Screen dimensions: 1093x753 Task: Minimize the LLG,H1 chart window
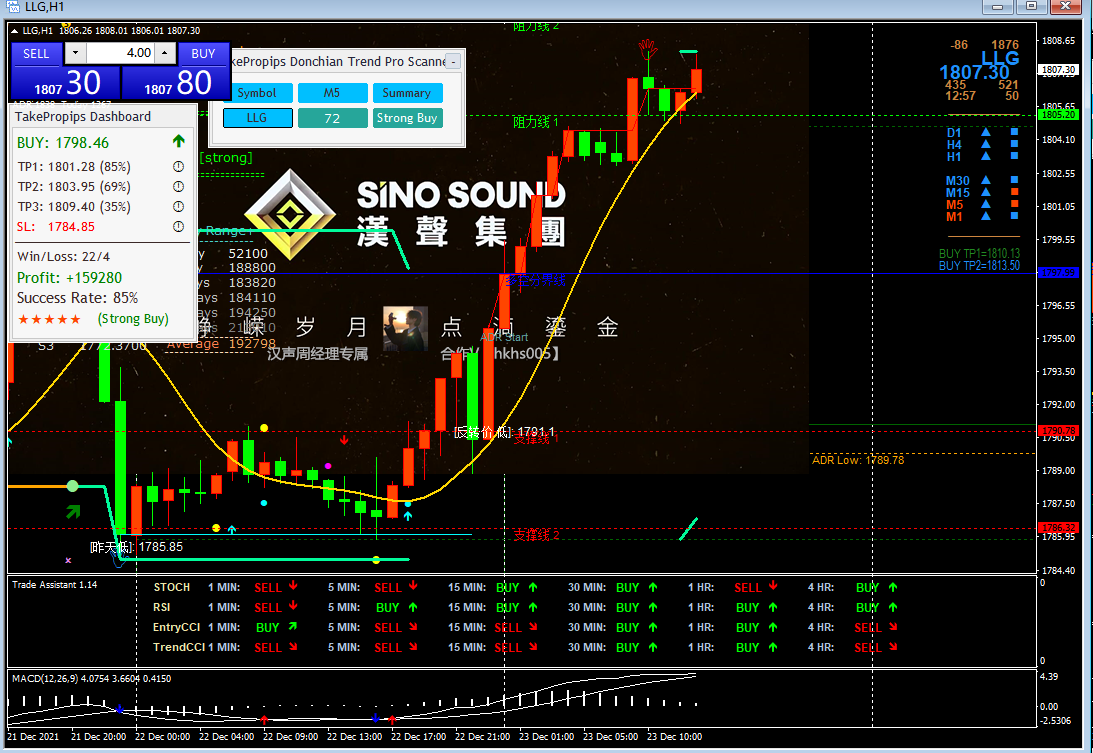pos(998,6)
